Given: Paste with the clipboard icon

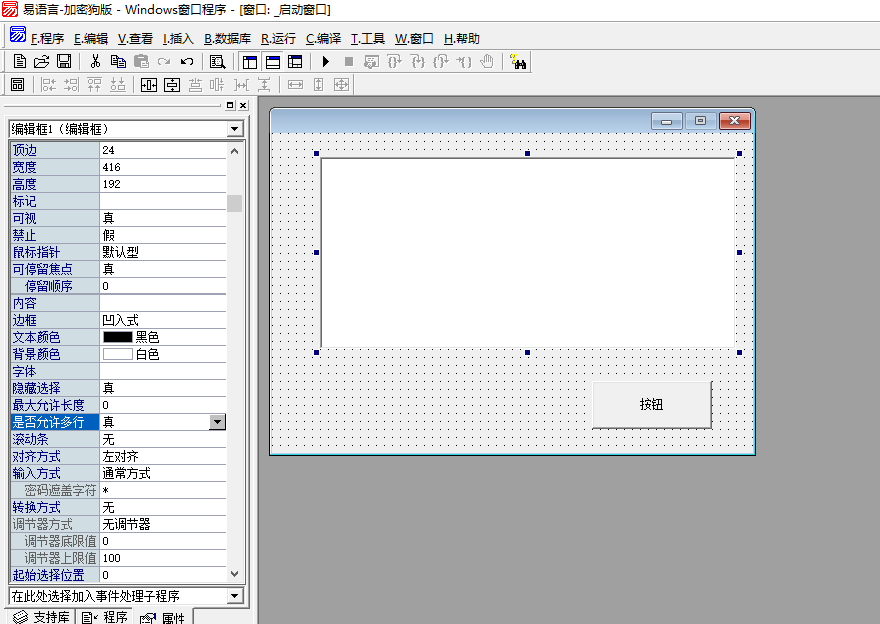Looking at the screenshot, I should click(x=141, y=62).
